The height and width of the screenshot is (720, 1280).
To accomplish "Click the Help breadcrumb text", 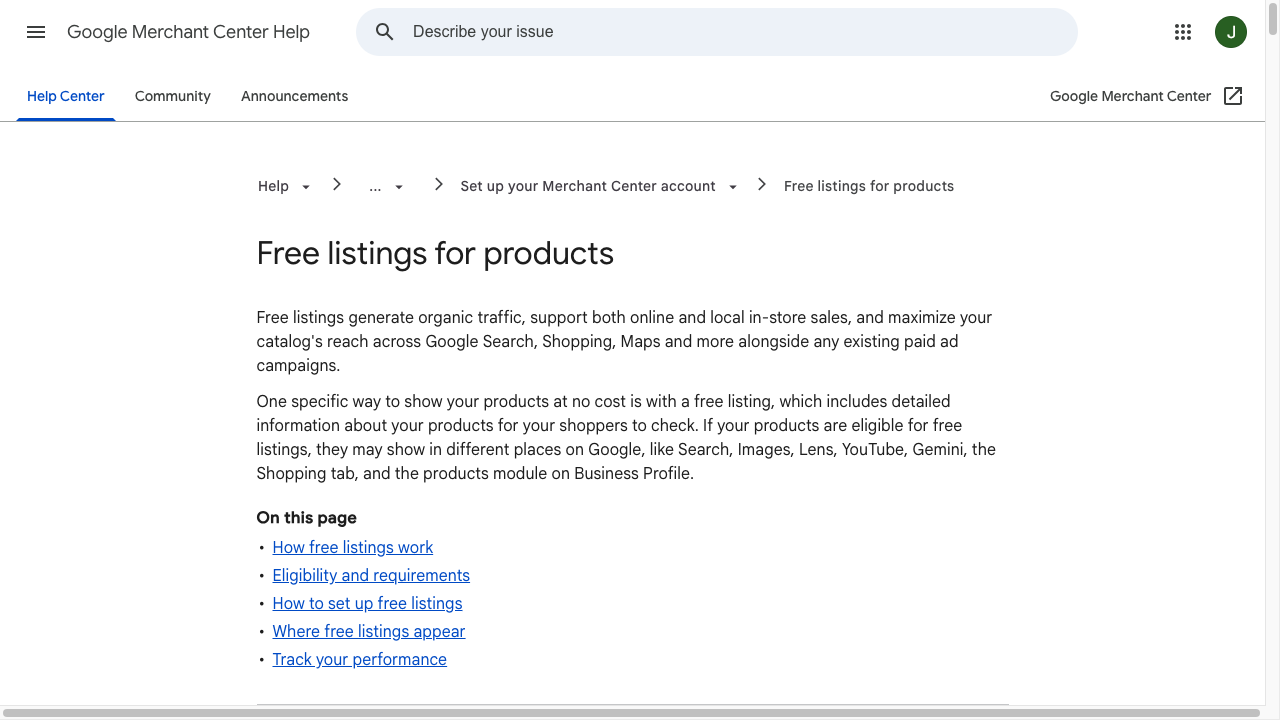I will coord(273,186).
